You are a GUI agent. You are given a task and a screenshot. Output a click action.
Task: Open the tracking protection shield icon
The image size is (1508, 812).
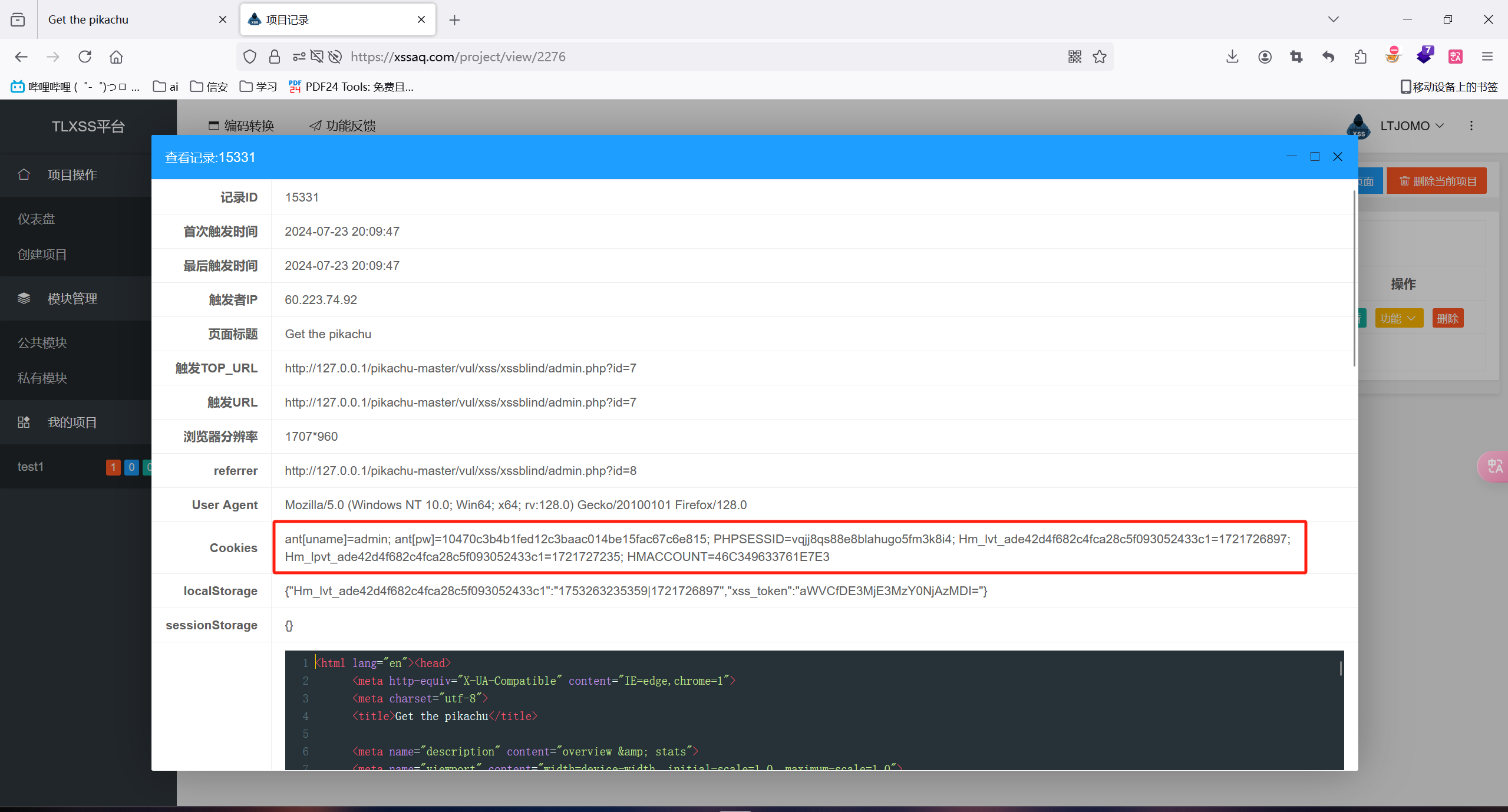click(250, 57)
